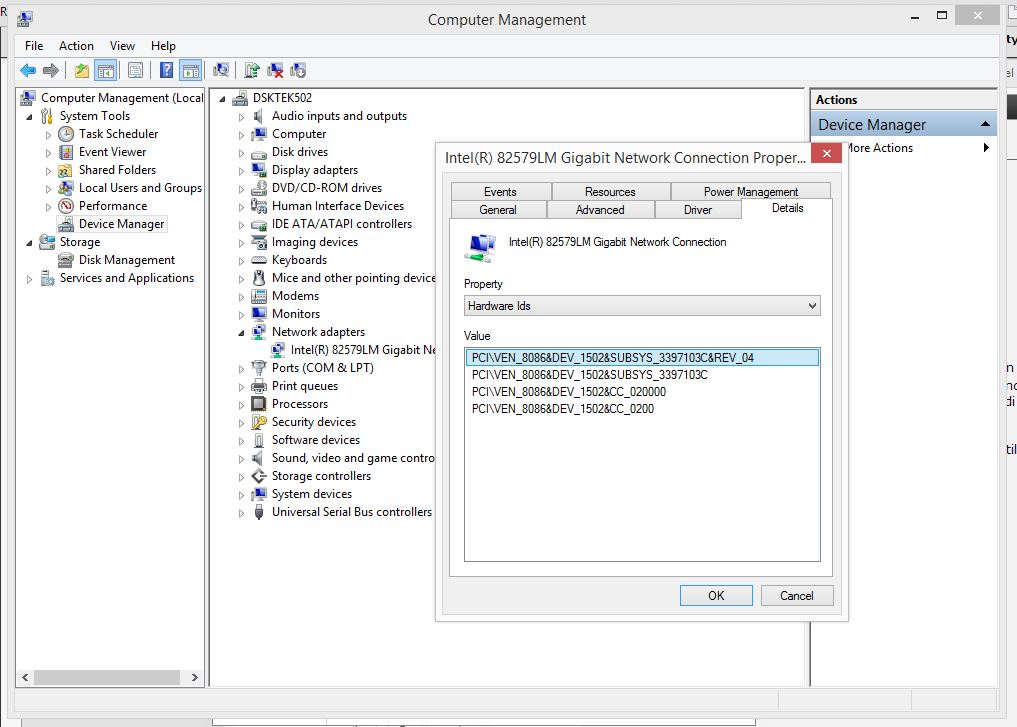Open the Property dropdown showing Hardware Ids
Screen dimensions: 1017x727
click(x=642, y=305)
